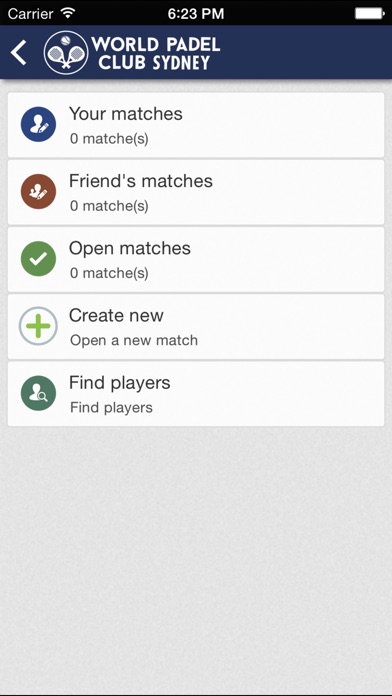Tap 0 matche(s) under Open matches
Image resolution: width=392 pixels, height=696 pixels.
[109, 273]
